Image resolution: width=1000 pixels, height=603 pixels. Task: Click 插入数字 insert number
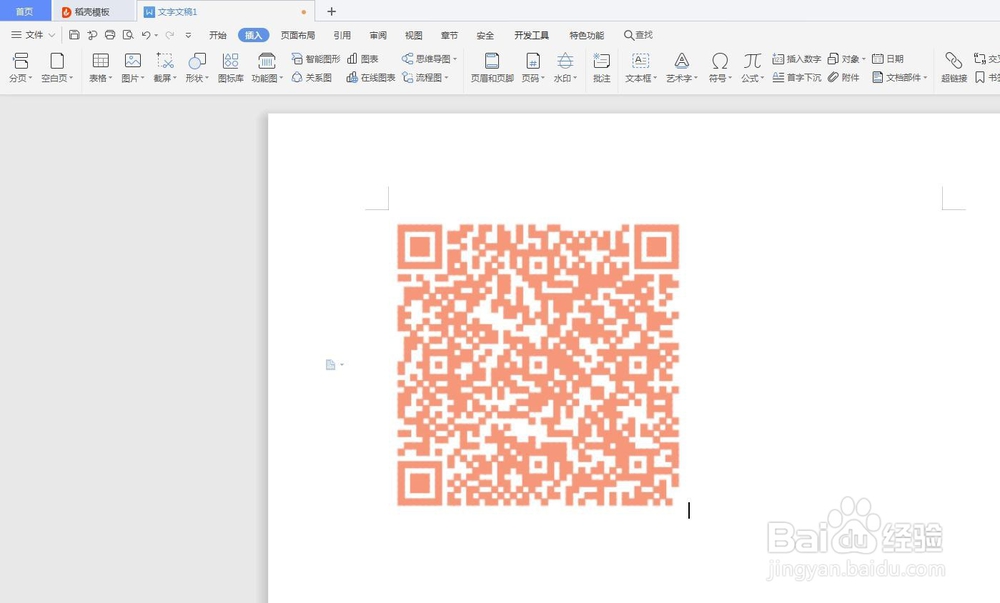point(797,59)
